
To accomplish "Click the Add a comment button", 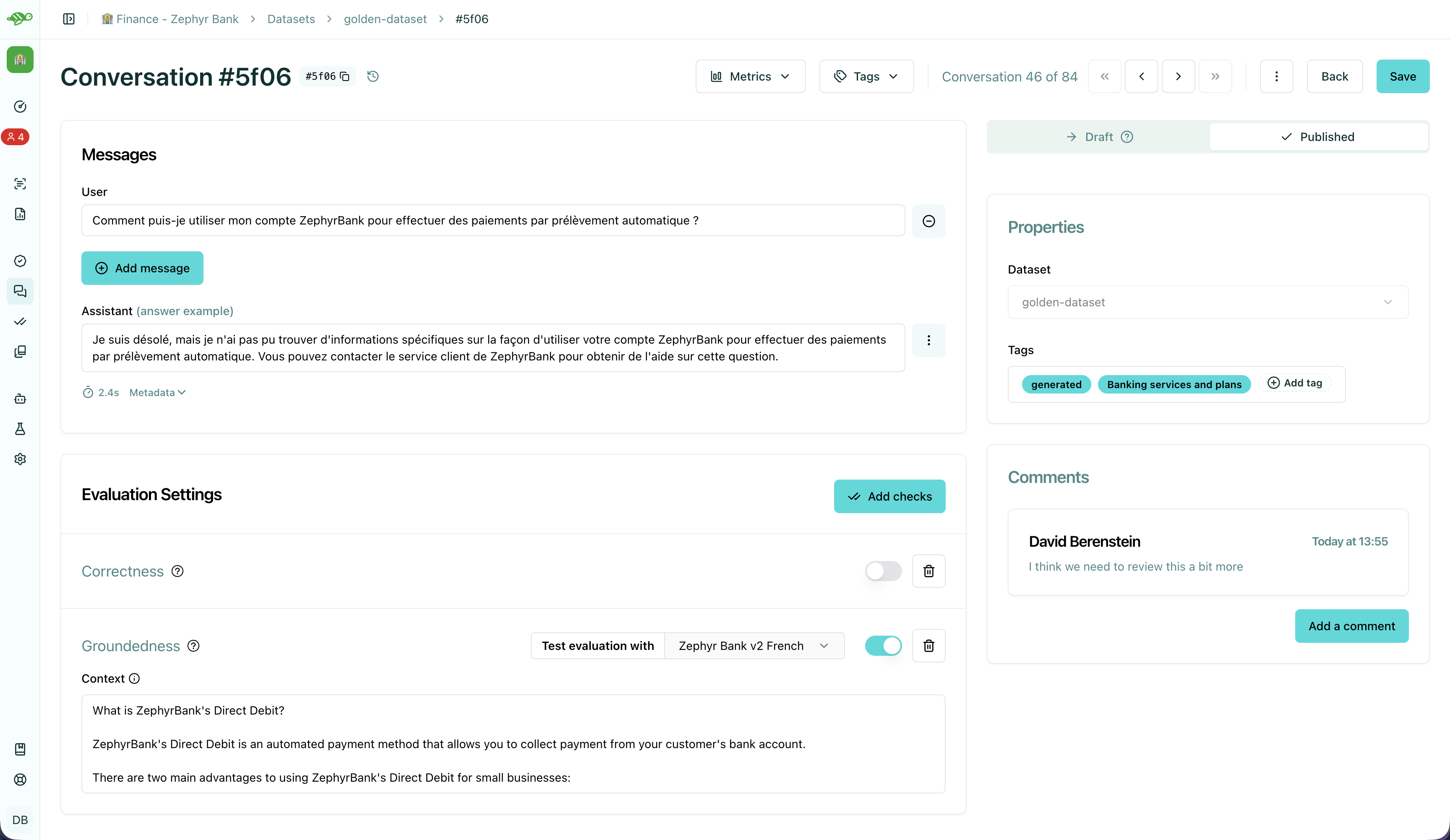I will click(x=1351, y=626).
